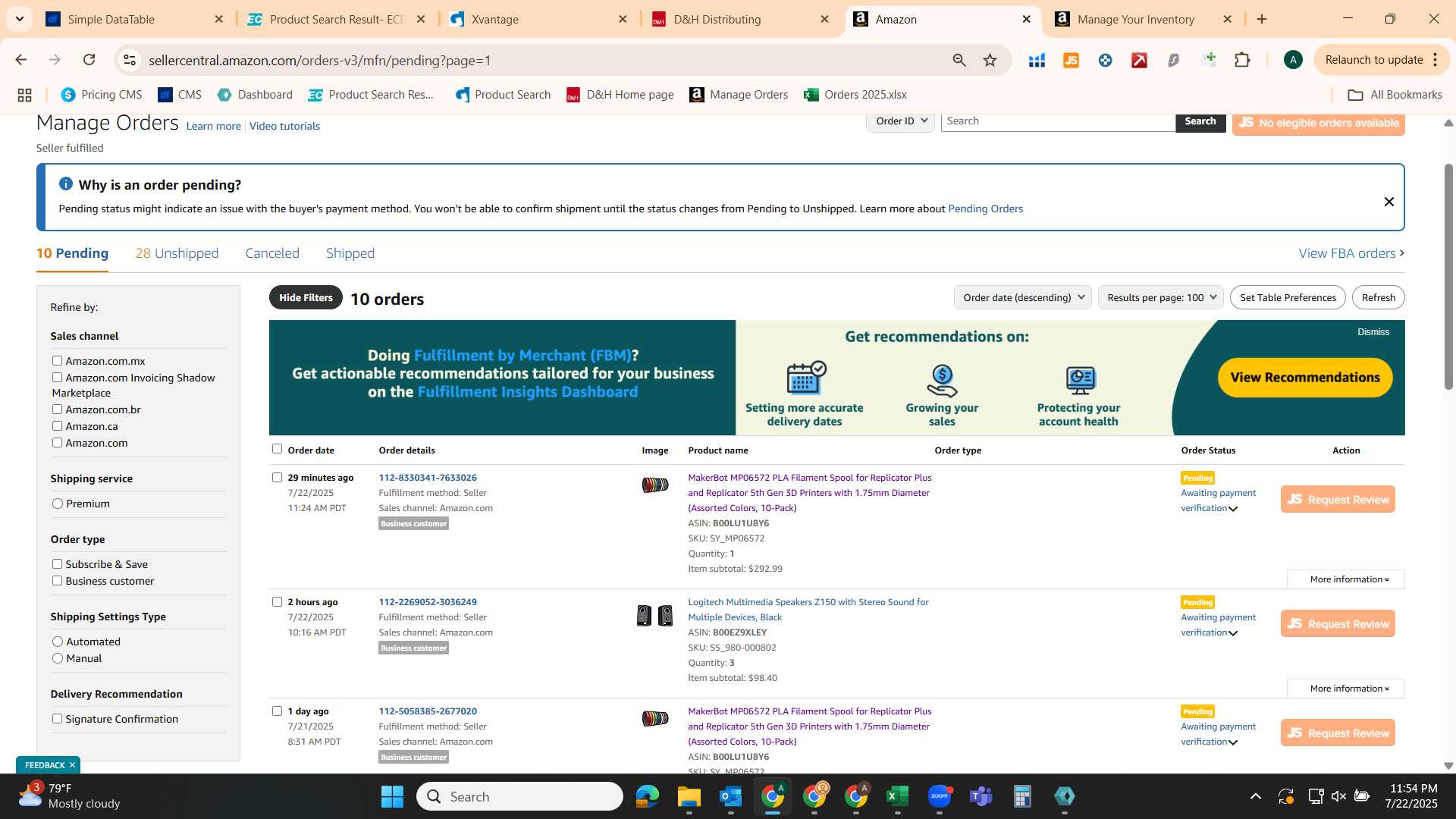
Task: Open the MakerBot filament thumbnail of first order
Action: [655, 485]
